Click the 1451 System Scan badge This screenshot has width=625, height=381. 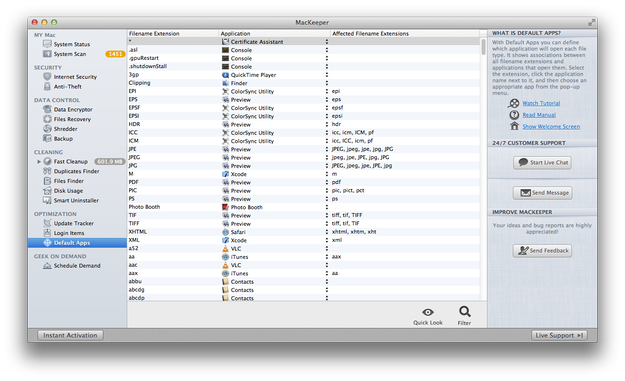(115, 54)
